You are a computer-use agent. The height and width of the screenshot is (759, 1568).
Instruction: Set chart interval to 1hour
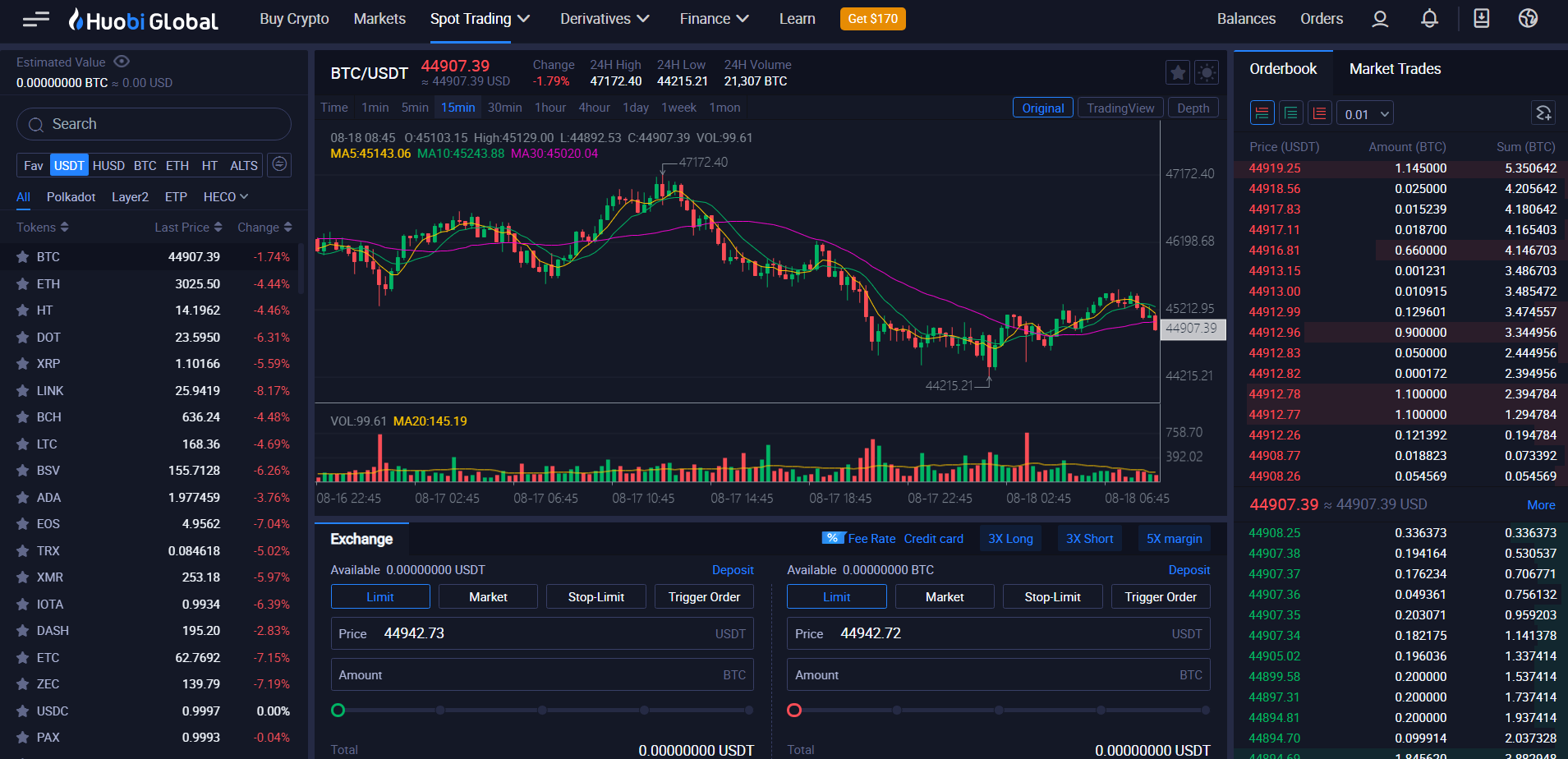click(550, 108)
